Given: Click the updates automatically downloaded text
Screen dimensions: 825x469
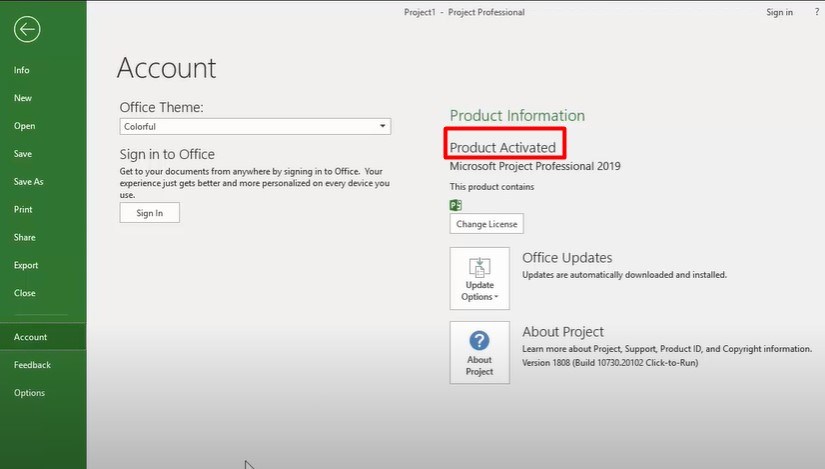Looking at the screenshot, I should tap(624, 275).
